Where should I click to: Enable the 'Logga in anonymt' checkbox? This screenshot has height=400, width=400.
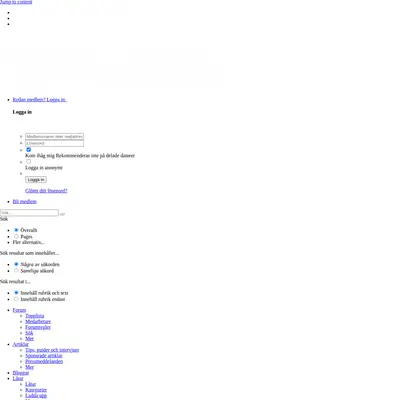click(x=28, y=162)
